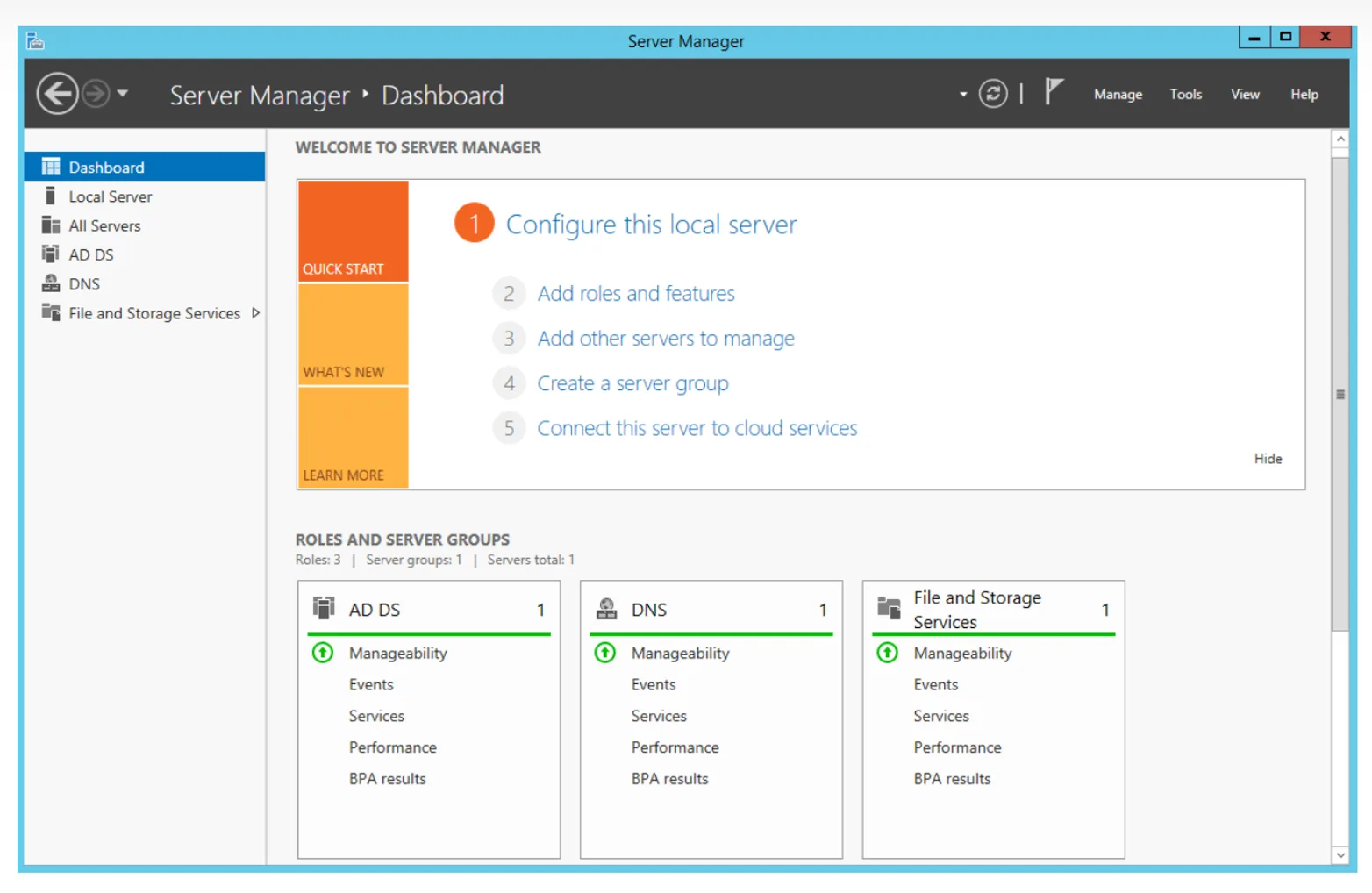
Task: Hide the welcome tile
Action: tap(1268, 459)
